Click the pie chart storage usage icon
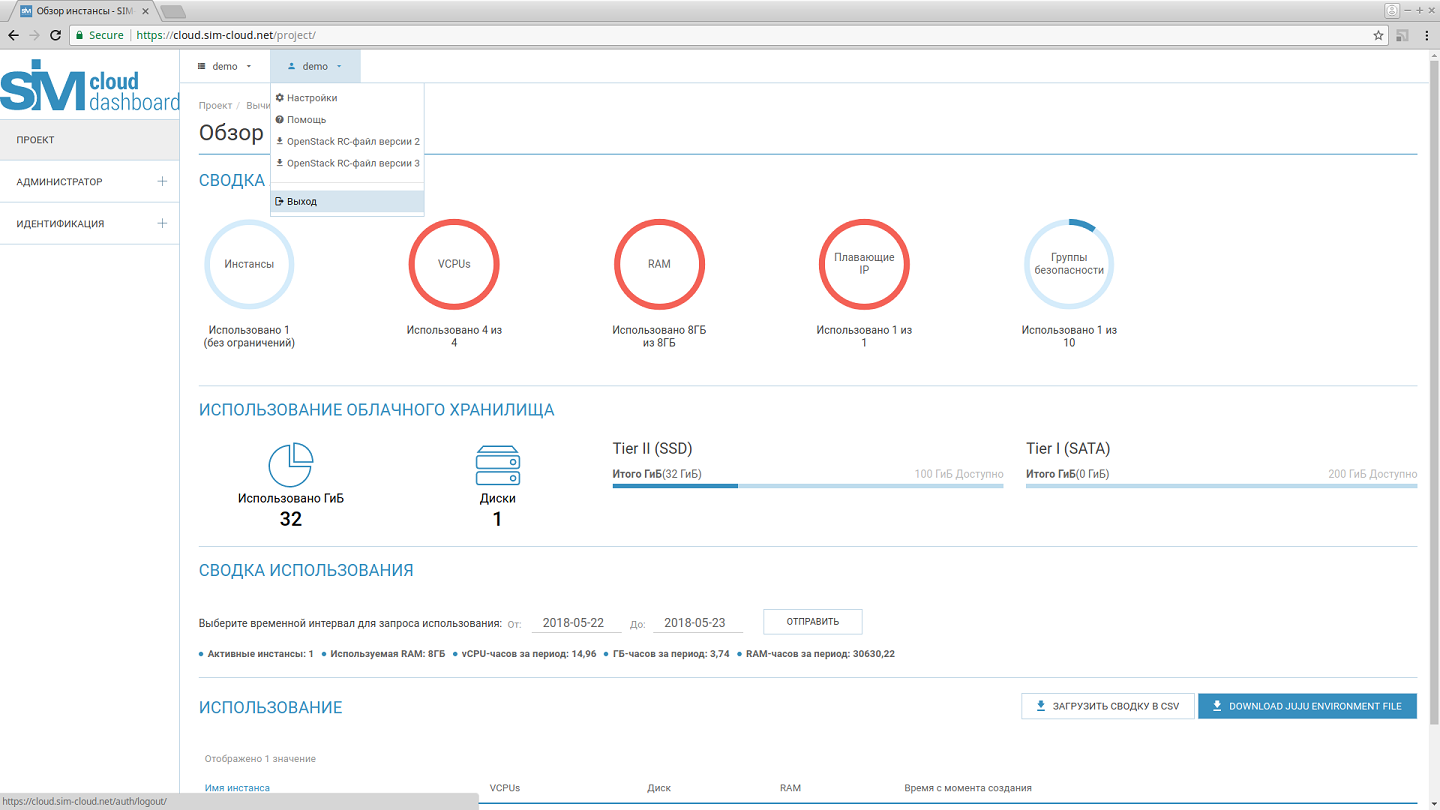Image resolution: width=1440 pixels, height=810 pixels. pos(291,466)
